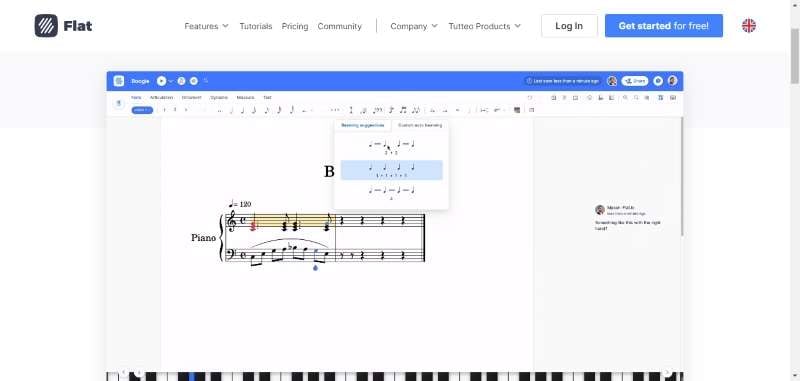Select the Beaming suggestions tab
The height and width of the screenshot is (381, 800).
[363, 125]
